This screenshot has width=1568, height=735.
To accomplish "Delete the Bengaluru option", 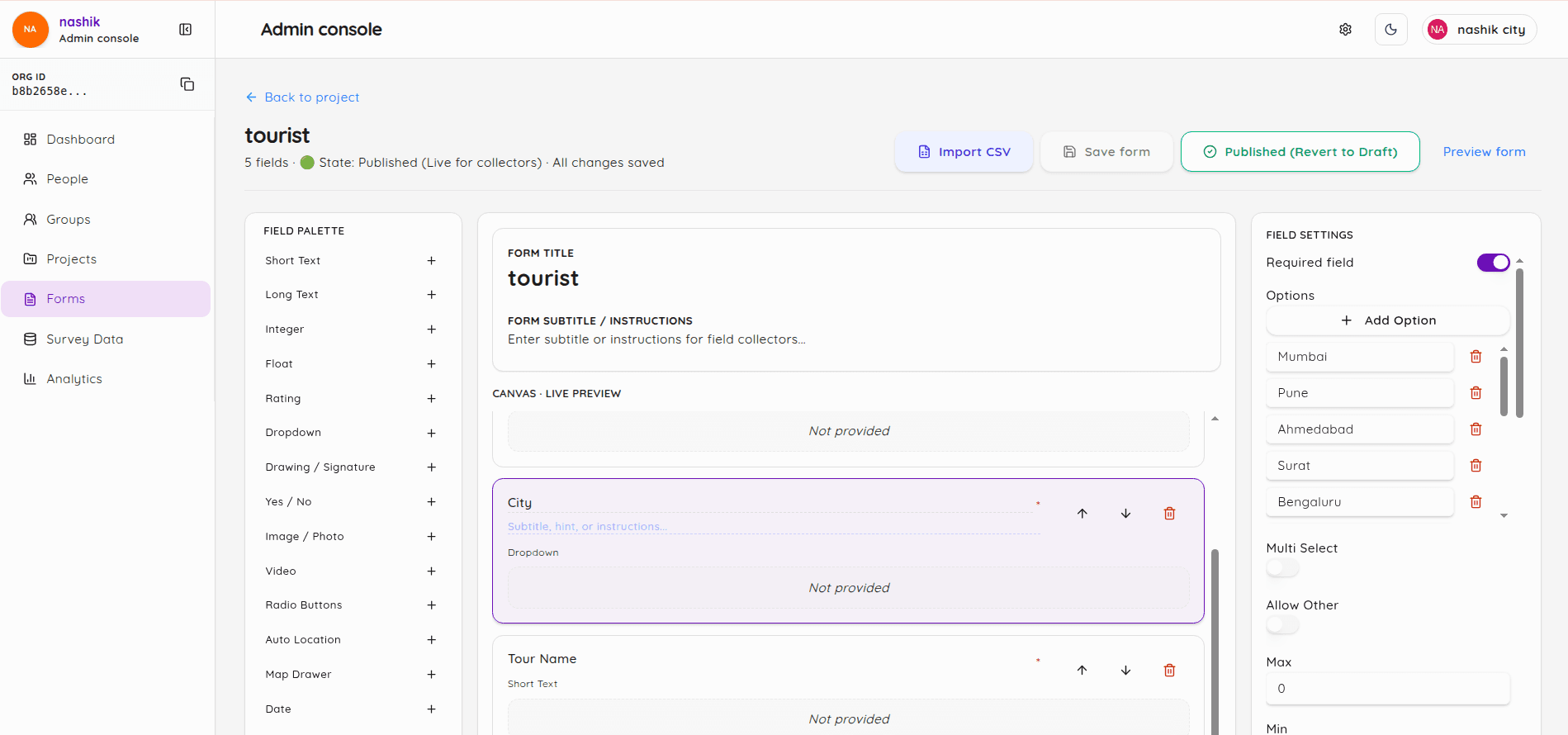I will click(1476, 502).
